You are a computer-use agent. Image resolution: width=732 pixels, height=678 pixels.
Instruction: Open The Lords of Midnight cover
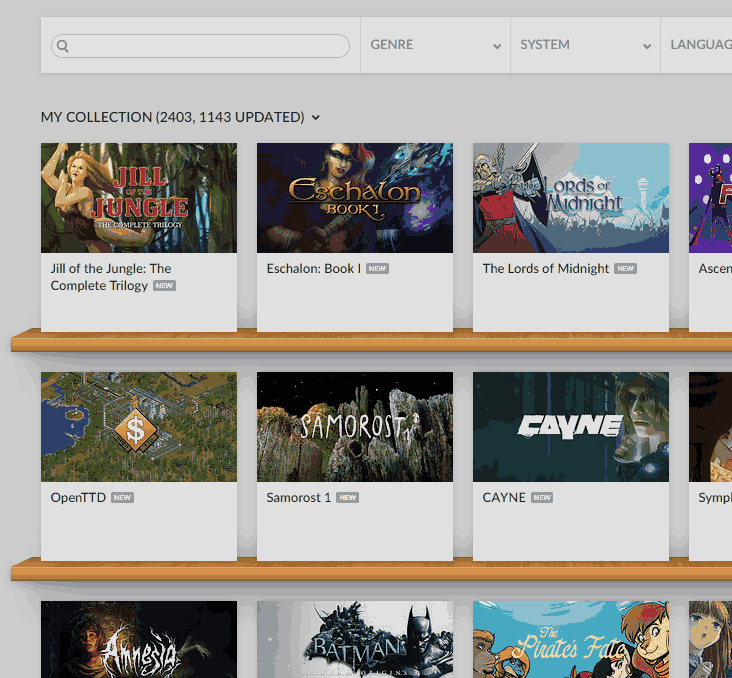point(570,198)
